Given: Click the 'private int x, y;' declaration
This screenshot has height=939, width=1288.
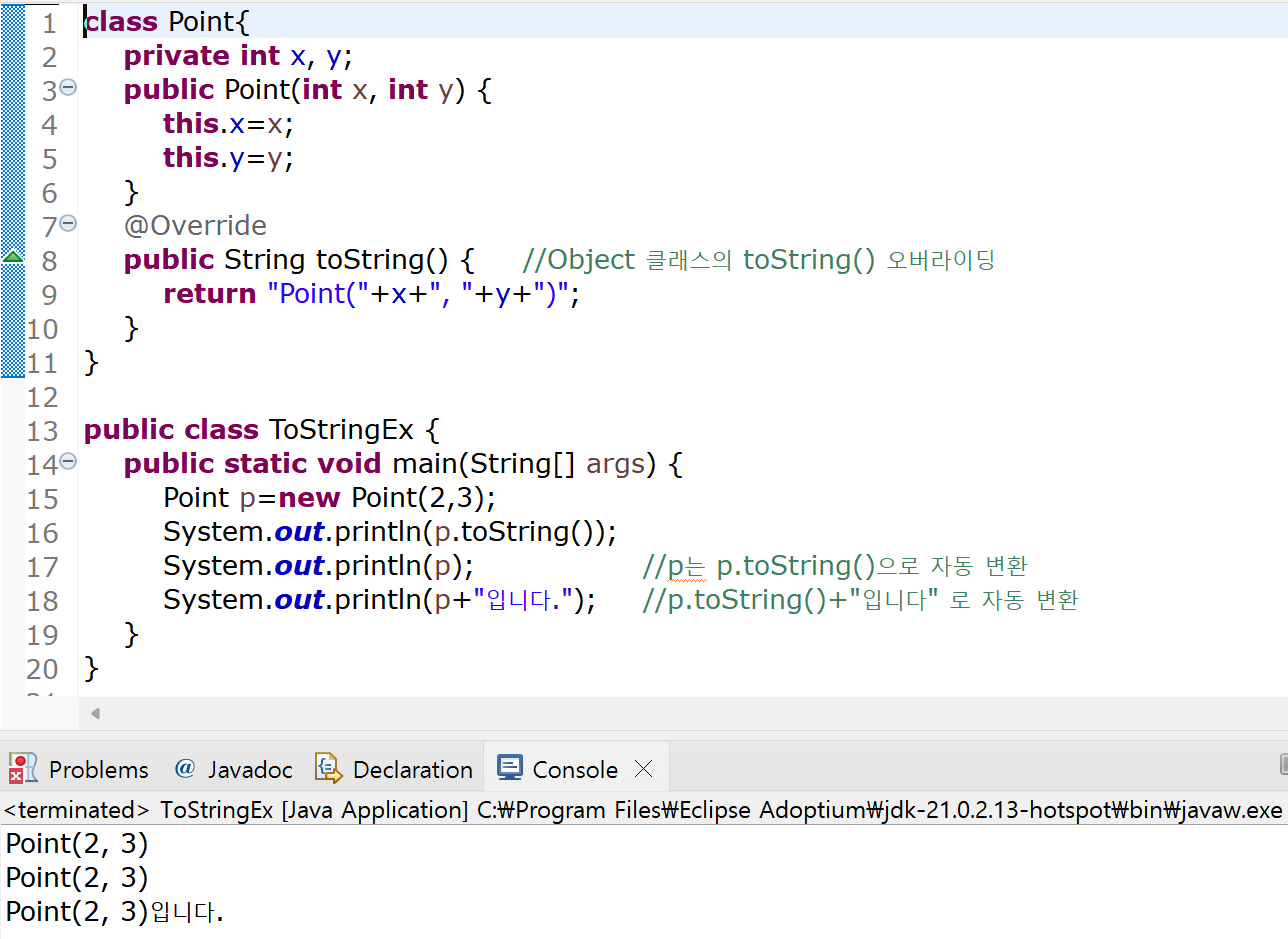Looking at the screenshot, I should (x=238, y=56).
